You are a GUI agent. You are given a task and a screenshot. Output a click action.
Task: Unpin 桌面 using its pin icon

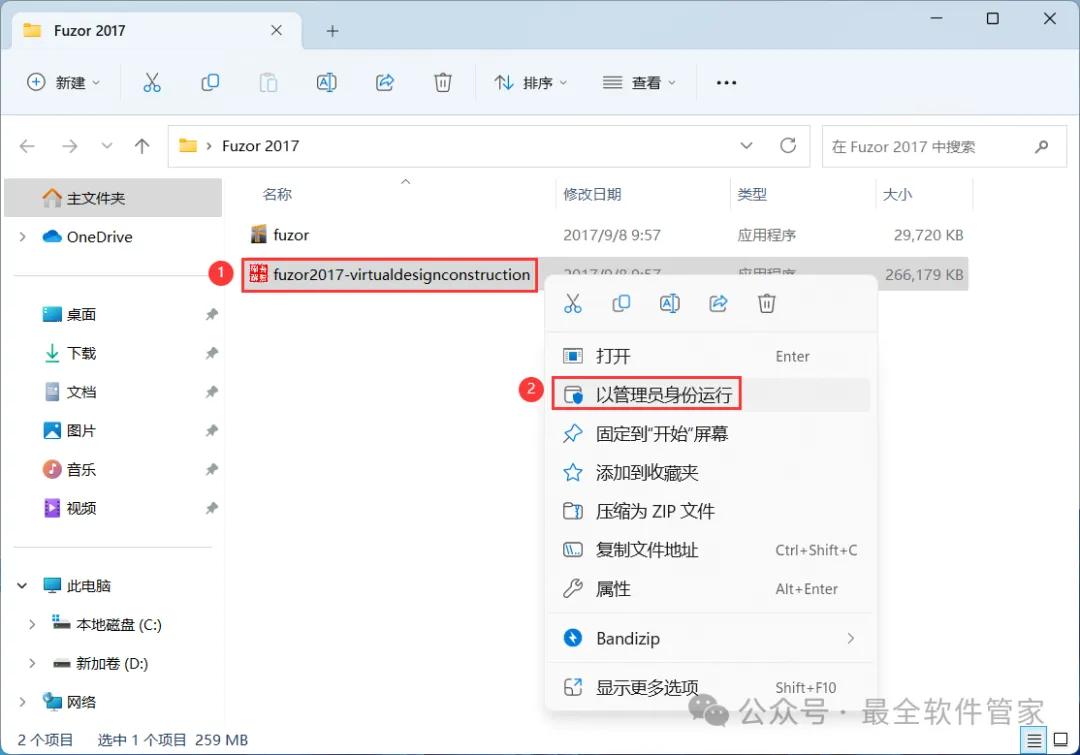211,315
